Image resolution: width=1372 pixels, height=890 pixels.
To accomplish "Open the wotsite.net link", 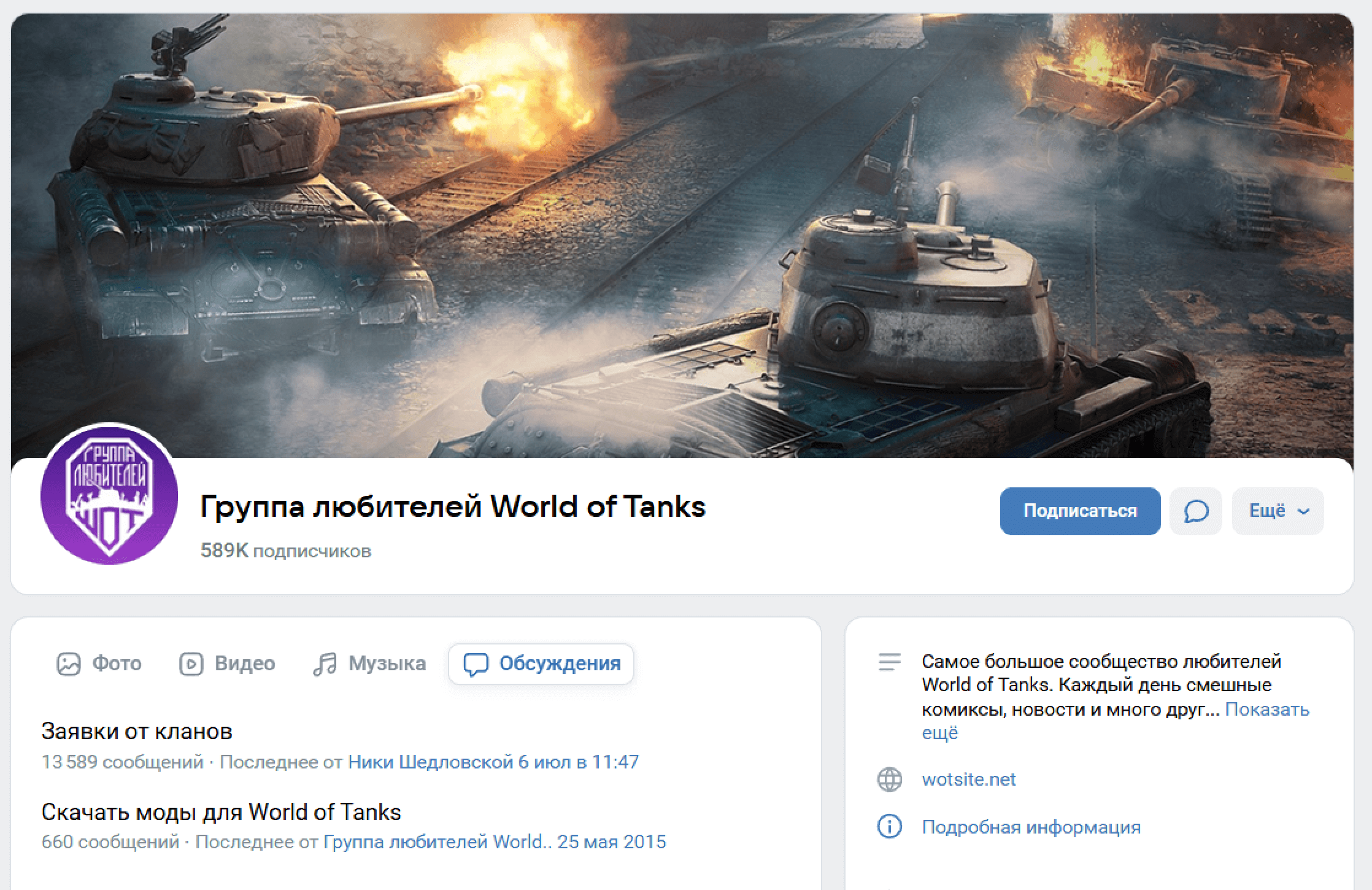I will coord(968,780).
